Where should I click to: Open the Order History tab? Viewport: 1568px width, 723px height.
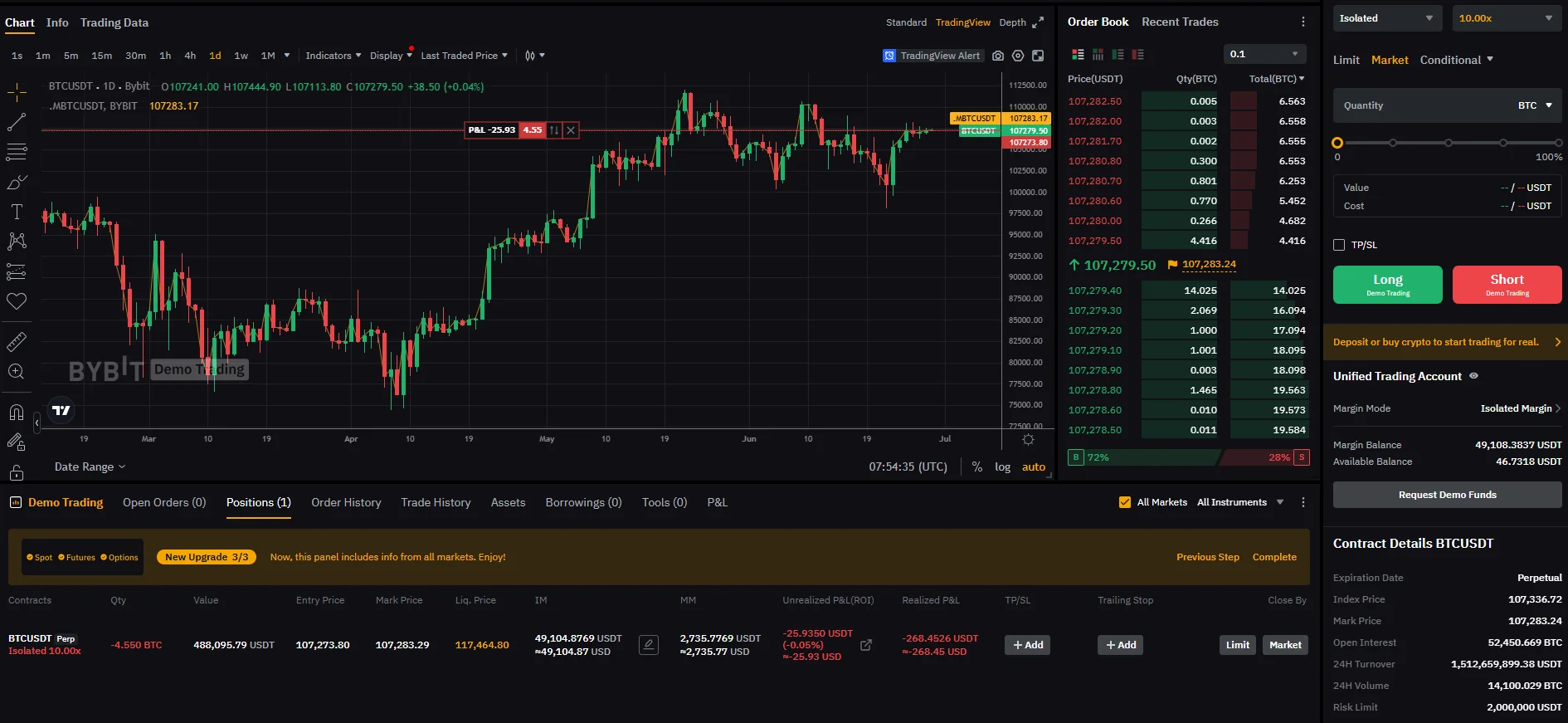(346, 502)
